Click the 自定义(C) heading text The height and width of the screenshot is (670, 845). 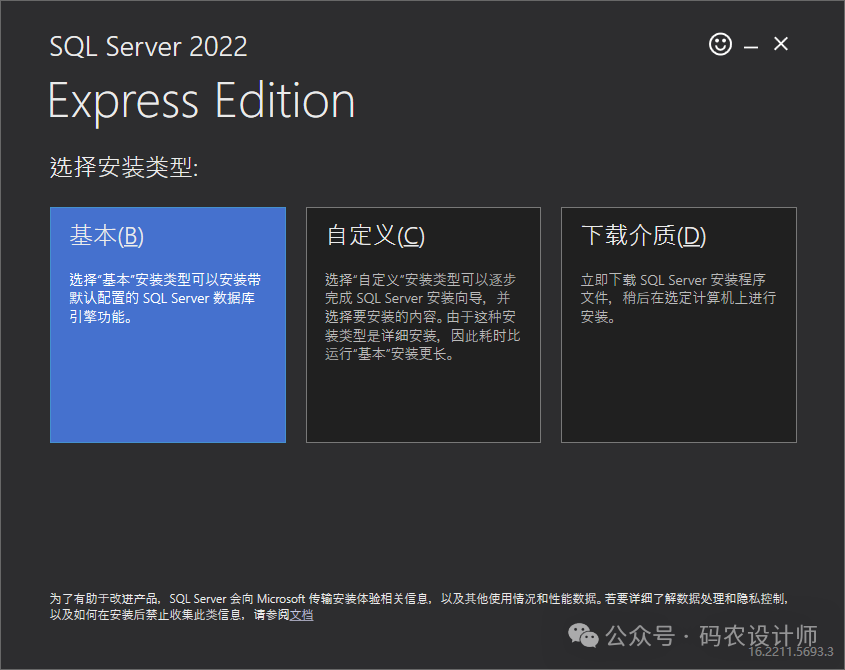pyautogui.click(x=375, y=236)
